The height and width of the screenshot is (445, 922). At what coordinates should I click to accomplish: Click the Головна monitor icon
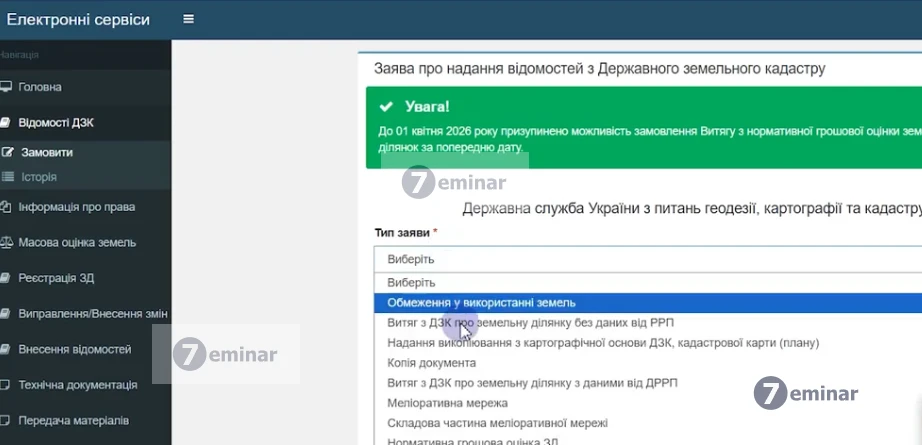6,87
